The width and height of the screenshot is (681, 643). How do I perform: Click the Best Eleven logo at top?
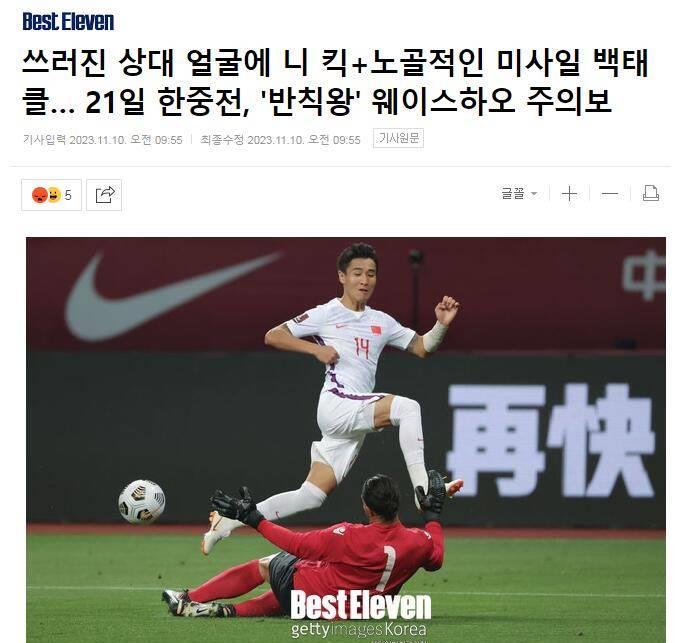coord(68,21)
